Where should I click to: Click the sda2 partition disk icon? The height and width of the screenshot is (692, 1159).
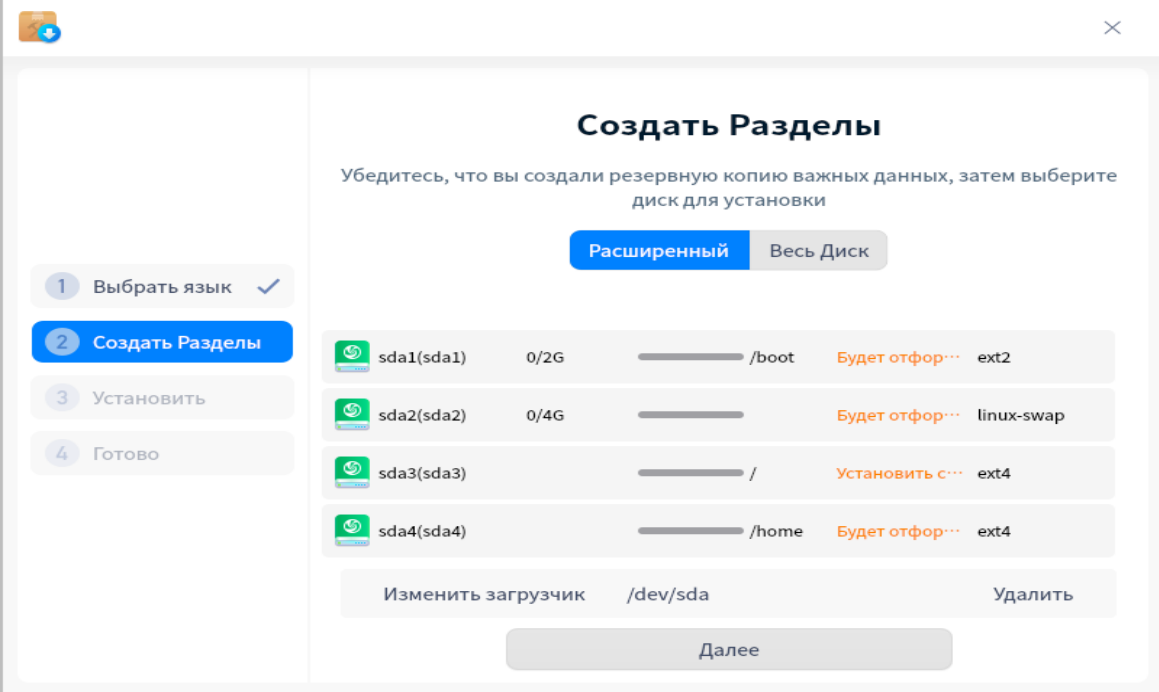(x=352, y=415)
